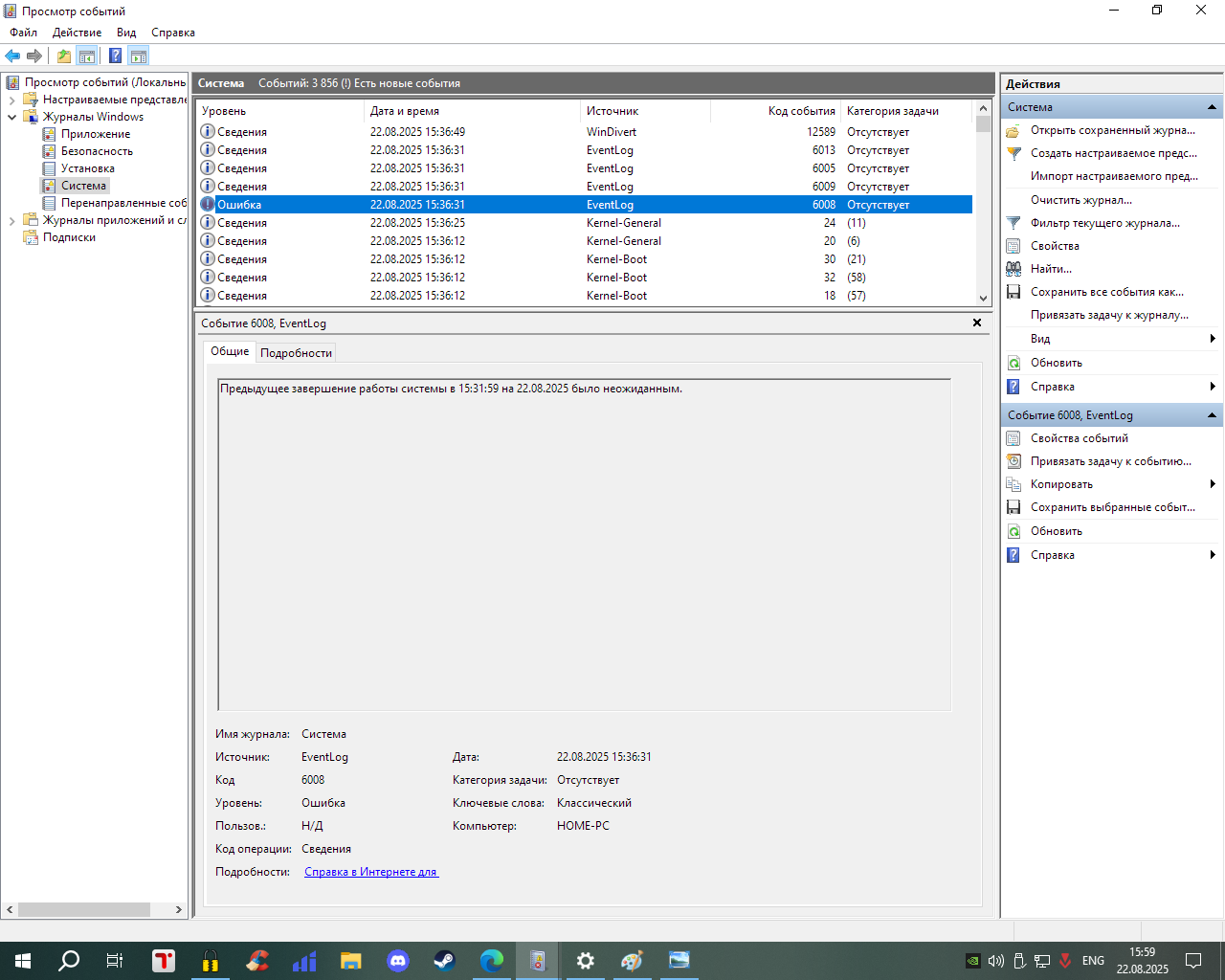Open the 'Вид' submenu in actions pane
Screen dimensions: 1225x980
1110,339
